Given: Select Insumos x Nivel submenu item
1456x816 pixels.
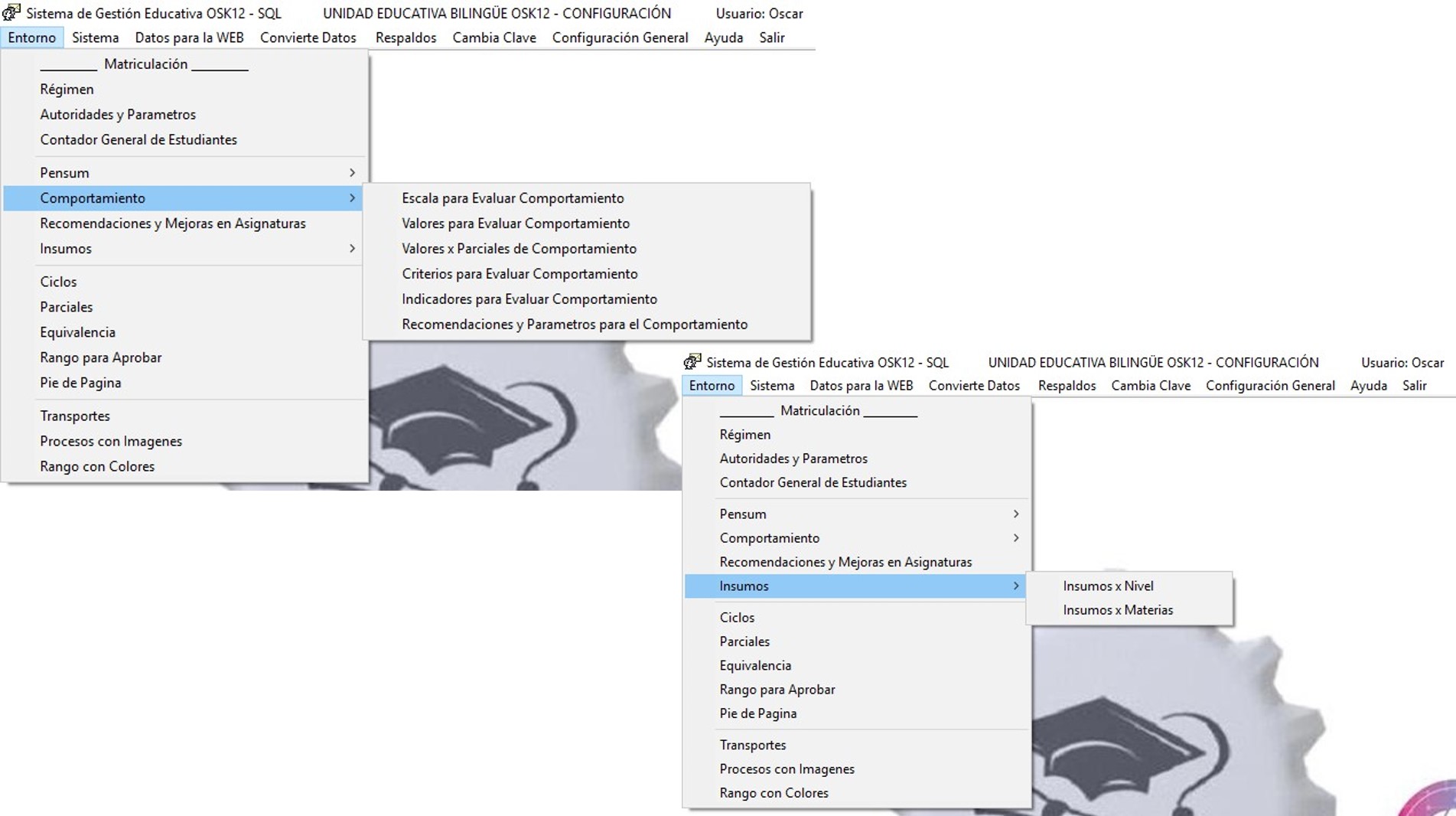Looking at the screenshot, I should (x=1108, y=586).
